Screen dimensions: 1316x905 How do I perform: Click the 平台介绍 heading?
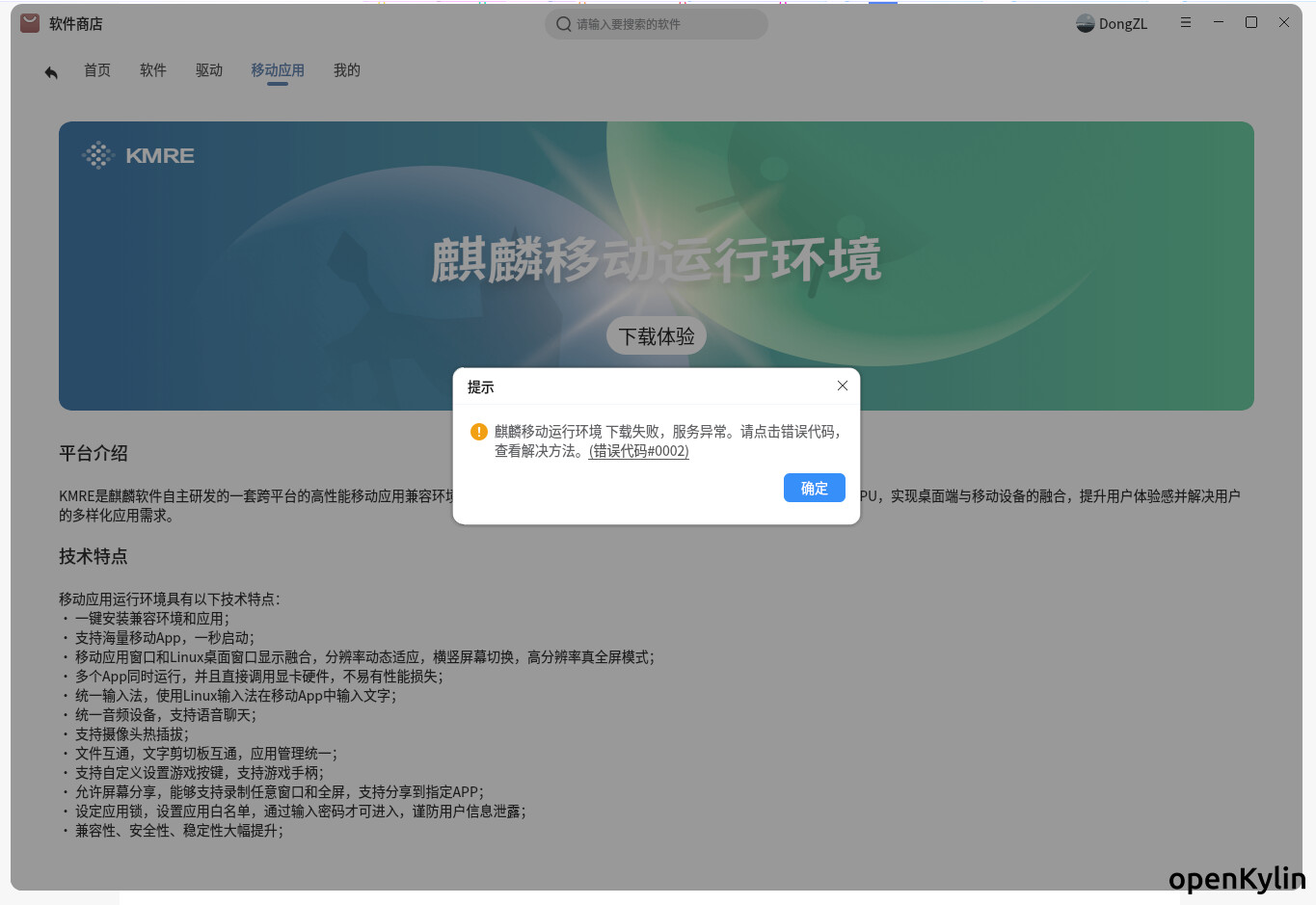[x=94, y=453]
